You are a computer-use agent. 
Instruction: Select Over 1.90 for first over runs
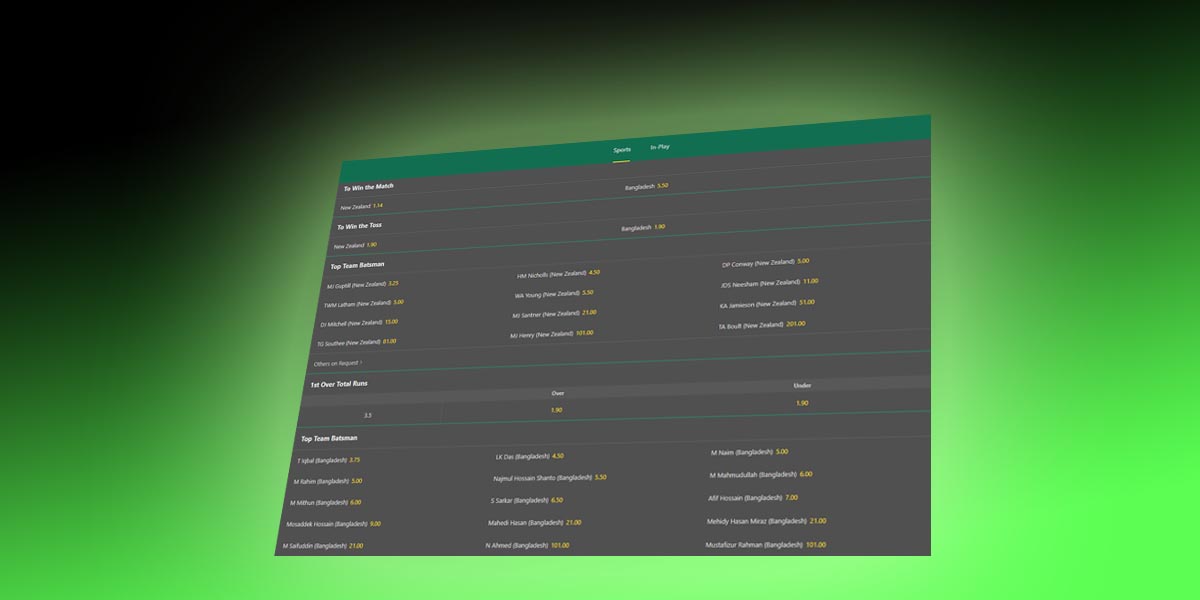point(556,409)
